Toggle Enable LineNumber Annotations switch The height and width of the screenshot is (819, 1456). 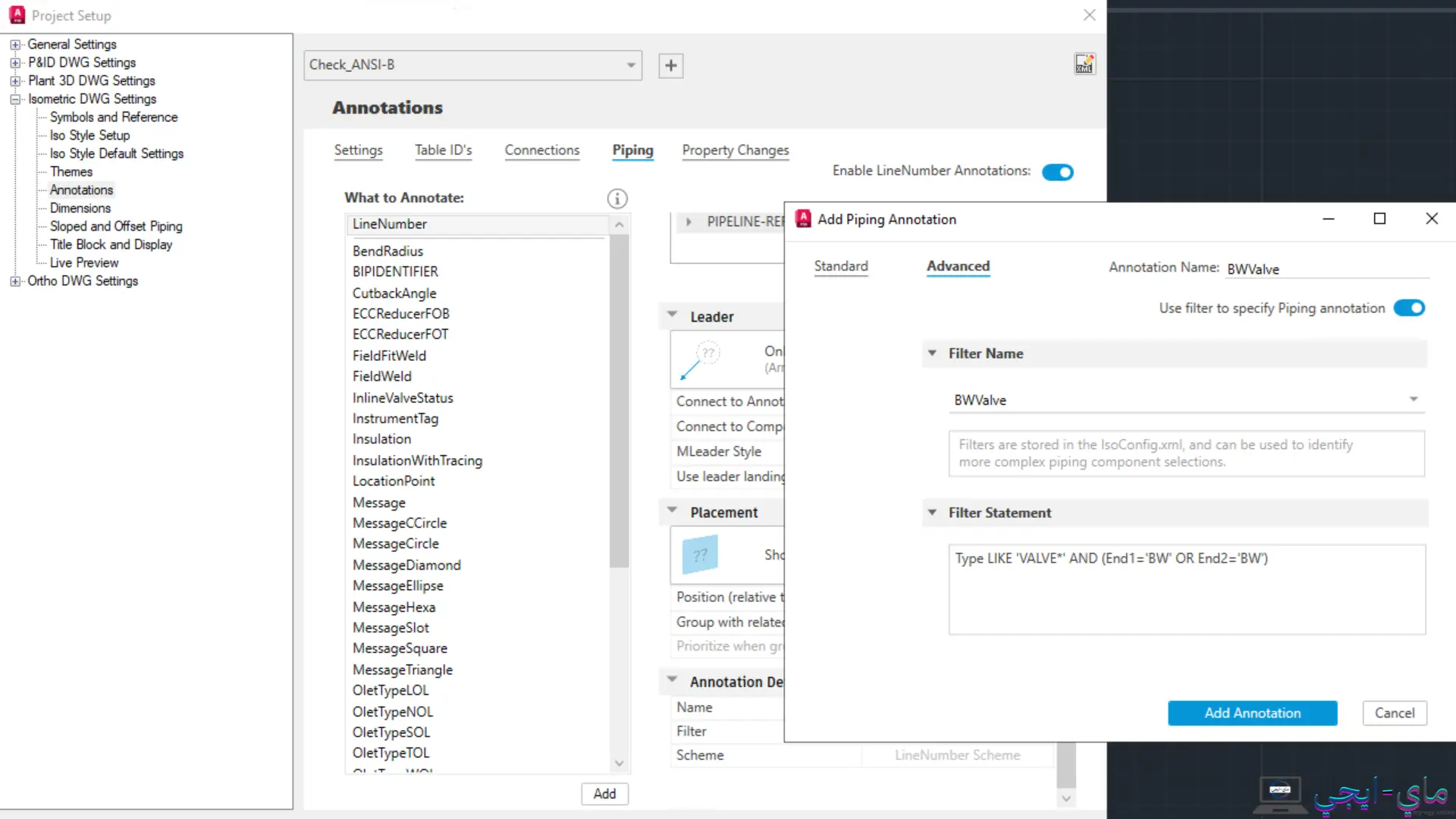click(1057, 172)
